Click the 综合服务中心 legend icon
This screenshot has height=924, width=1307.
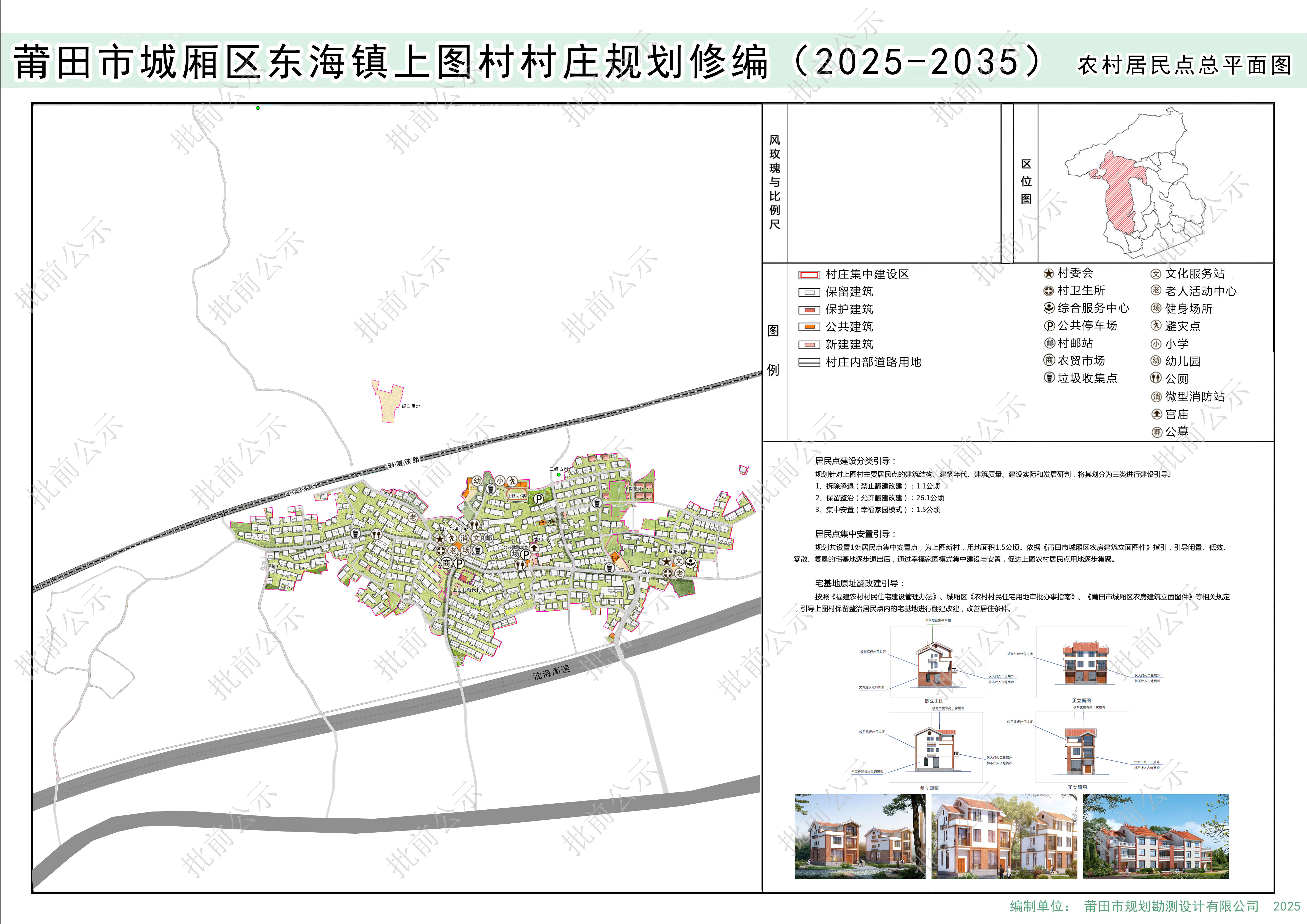click(1049, 308)
